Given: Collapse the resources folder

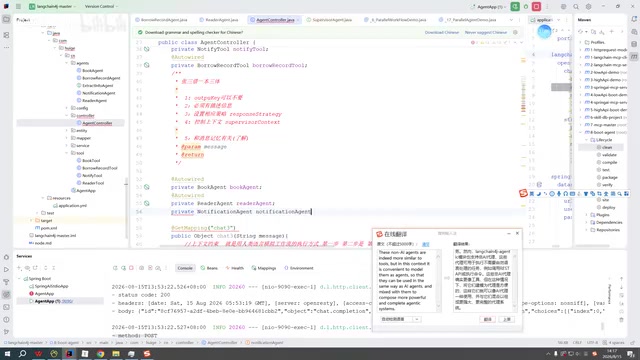Looking at the screenshot, I should click(x=43, y=198).
